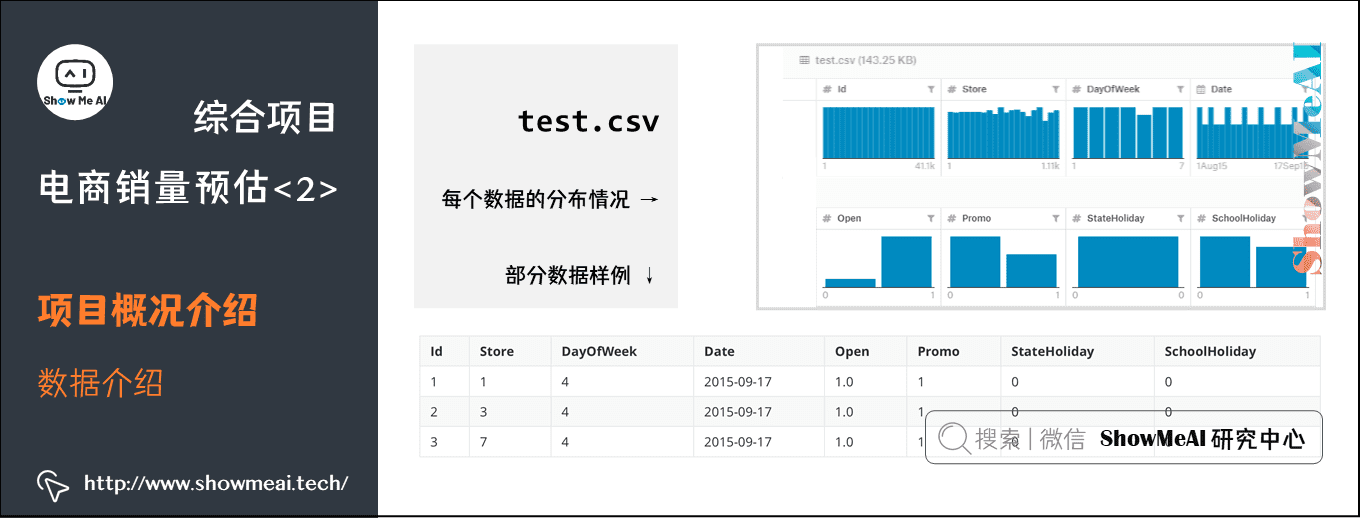Click the DayOfWeek distribution histogram
This screenshot has height=518, width=1361.
coord(1127,132)
